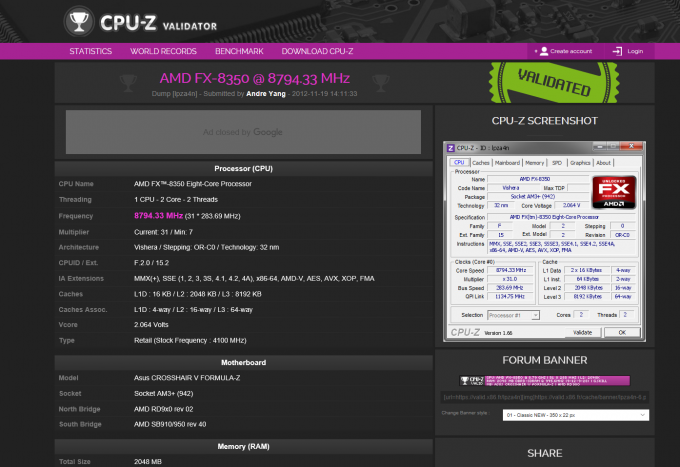680x467 pixels.
Task: Click the Core Speed field in CPU-Z
Action: point(510,270)
